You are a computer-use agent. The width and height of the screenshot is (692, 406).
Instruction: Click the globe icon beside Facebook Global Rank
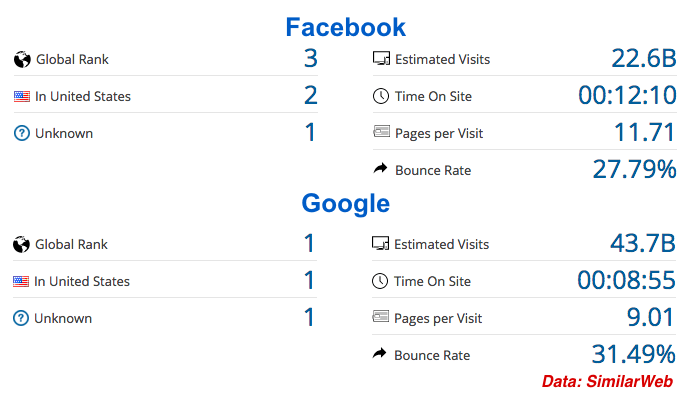coord(22,59)
